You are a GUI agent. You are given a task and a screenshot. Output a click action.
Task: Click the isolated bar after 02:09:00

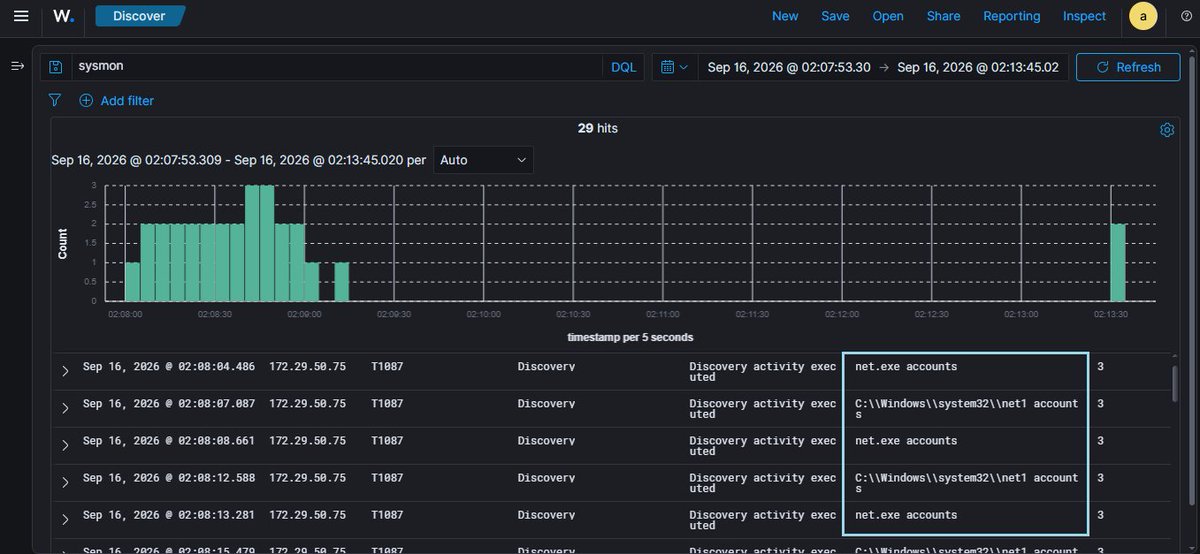point(342,282)
